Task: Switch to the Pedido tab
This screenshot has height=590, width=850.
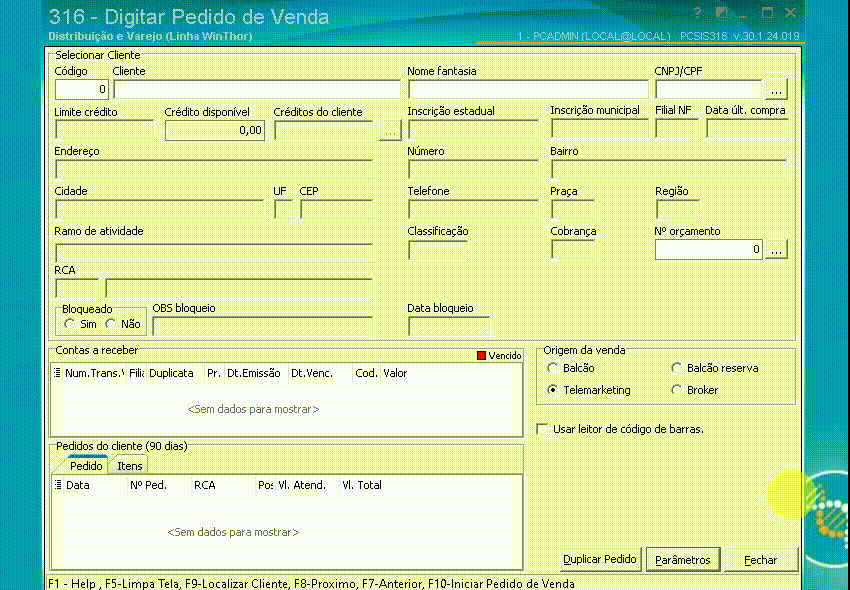Action: (86, 466)
